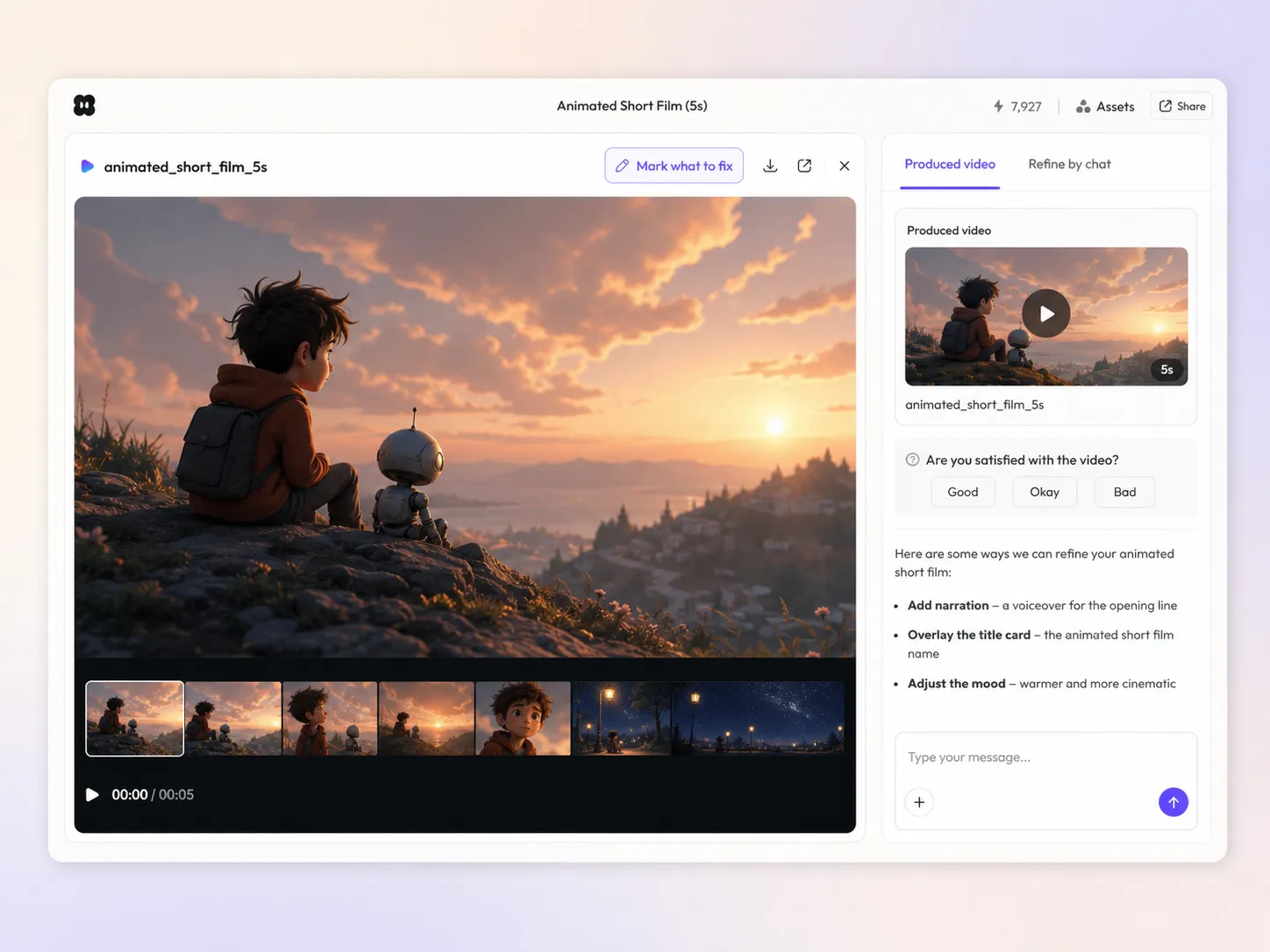Open the Assets panel

(1105, 106)
